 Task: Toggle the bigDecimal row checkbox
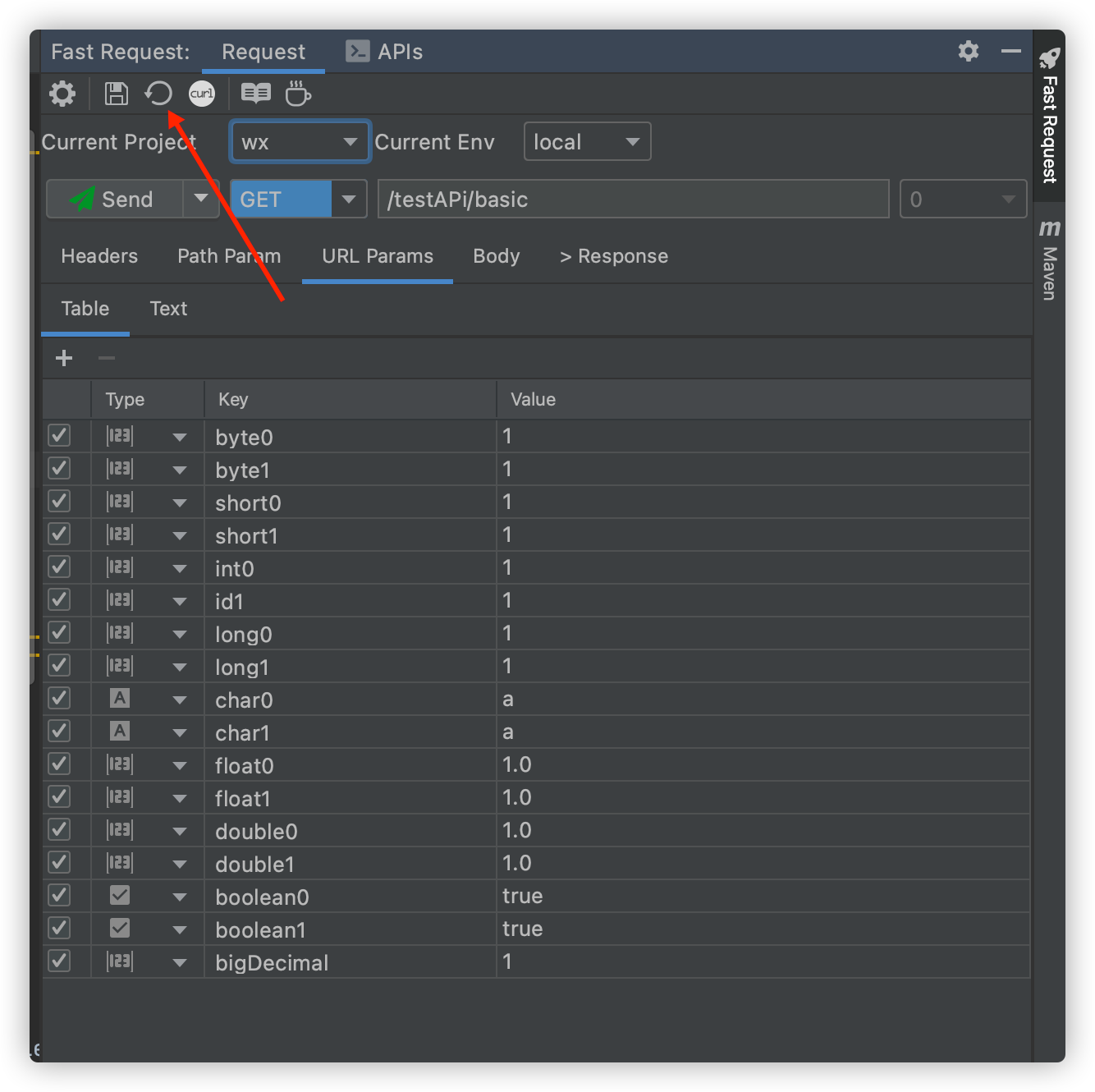tap(59, 961)
